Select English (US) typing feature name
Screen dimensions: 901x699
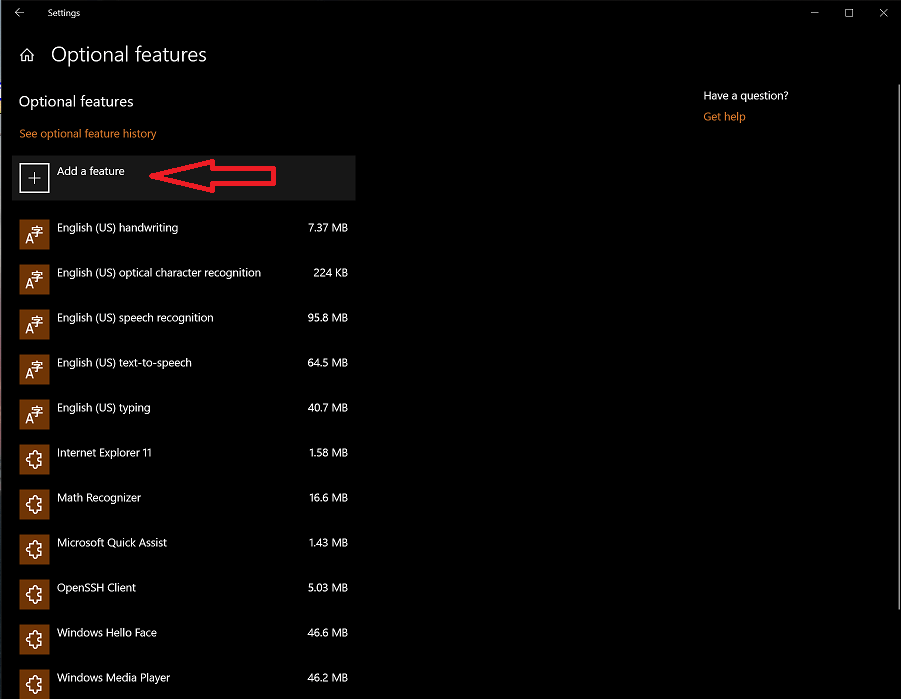coord(103,408)
